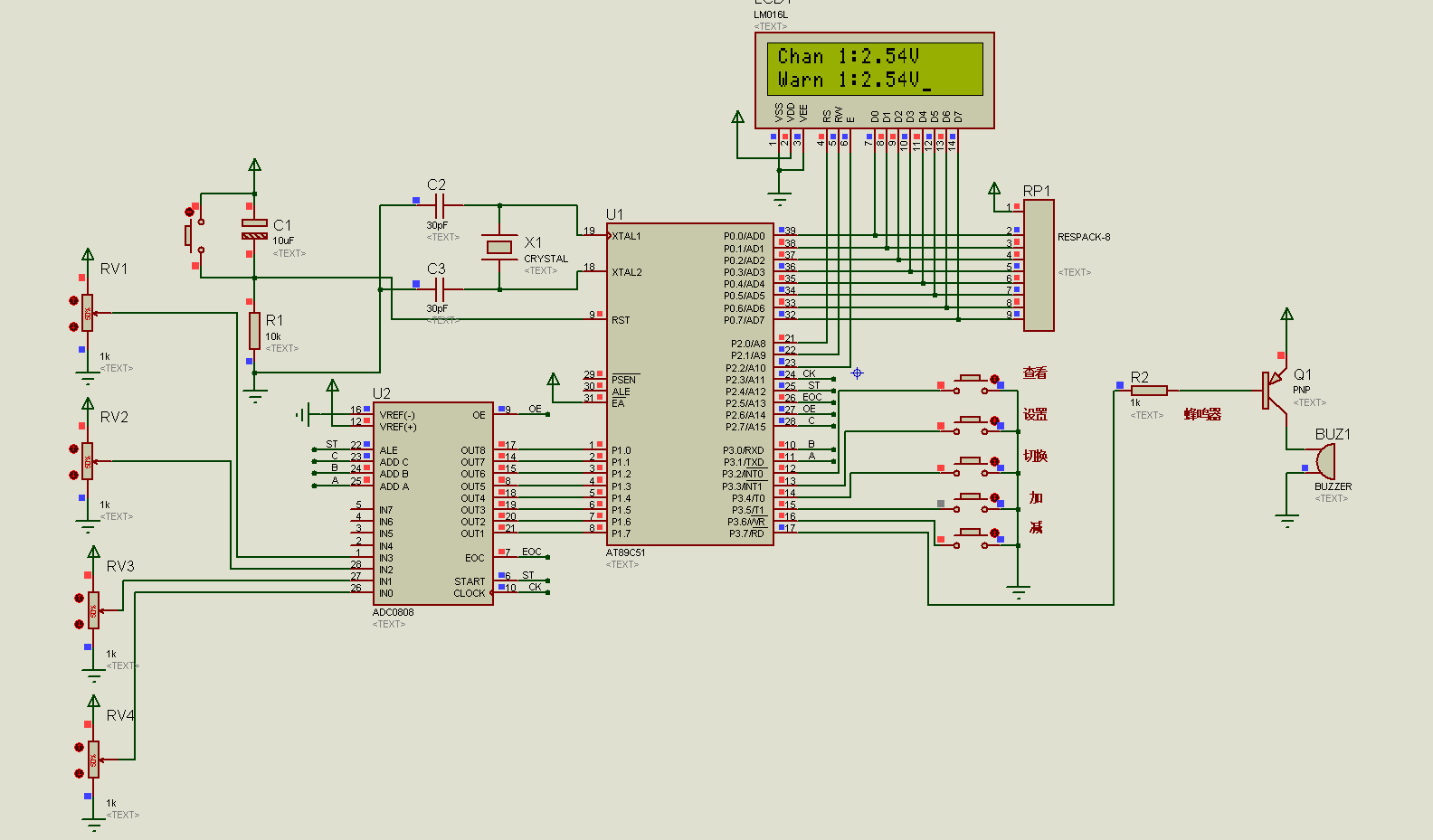Image resolution: width=1433 pixels, height=840 pixels.
Task: Decrease RV4 with its lower red arrow
Action: [x=80, y=773]
